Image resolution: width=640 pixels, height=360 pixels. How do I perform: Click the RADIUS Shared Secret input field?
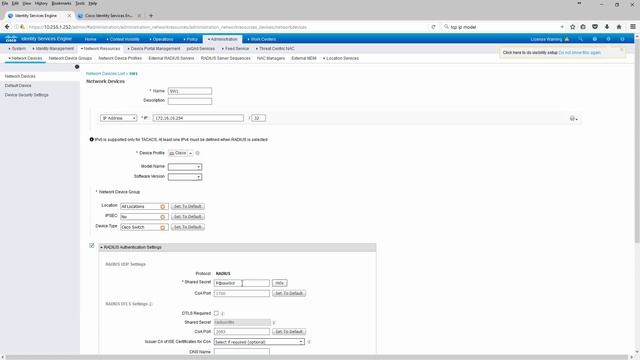point(242,283)
